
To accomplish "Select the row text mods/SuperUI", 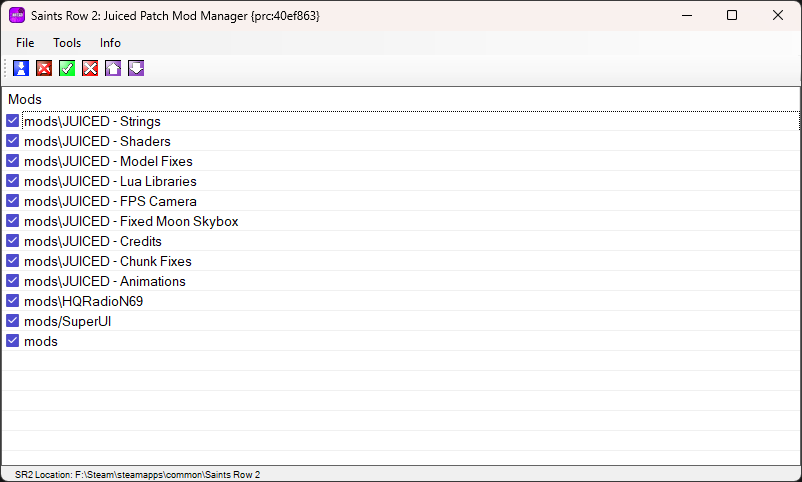I will tap(68, 321).
